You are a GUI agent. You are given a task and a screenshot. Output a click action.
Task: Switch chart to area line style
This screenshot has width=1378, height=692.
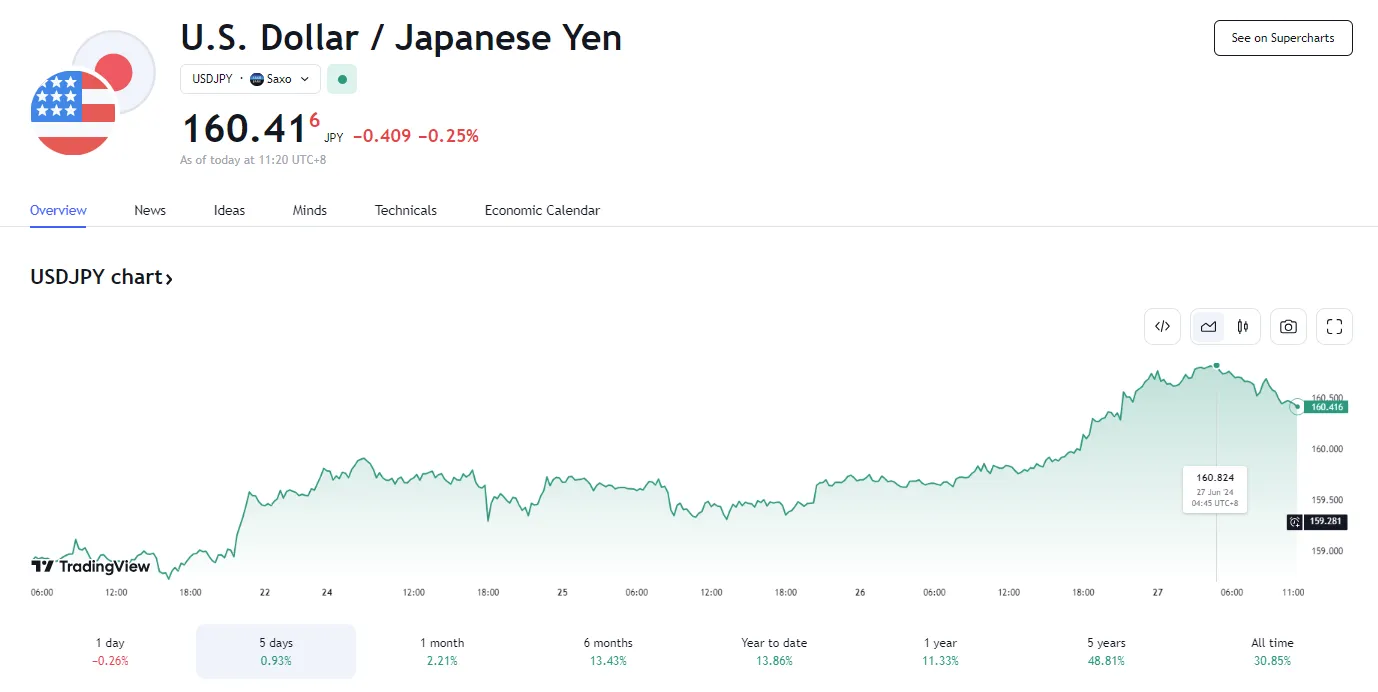(1209, 326)
